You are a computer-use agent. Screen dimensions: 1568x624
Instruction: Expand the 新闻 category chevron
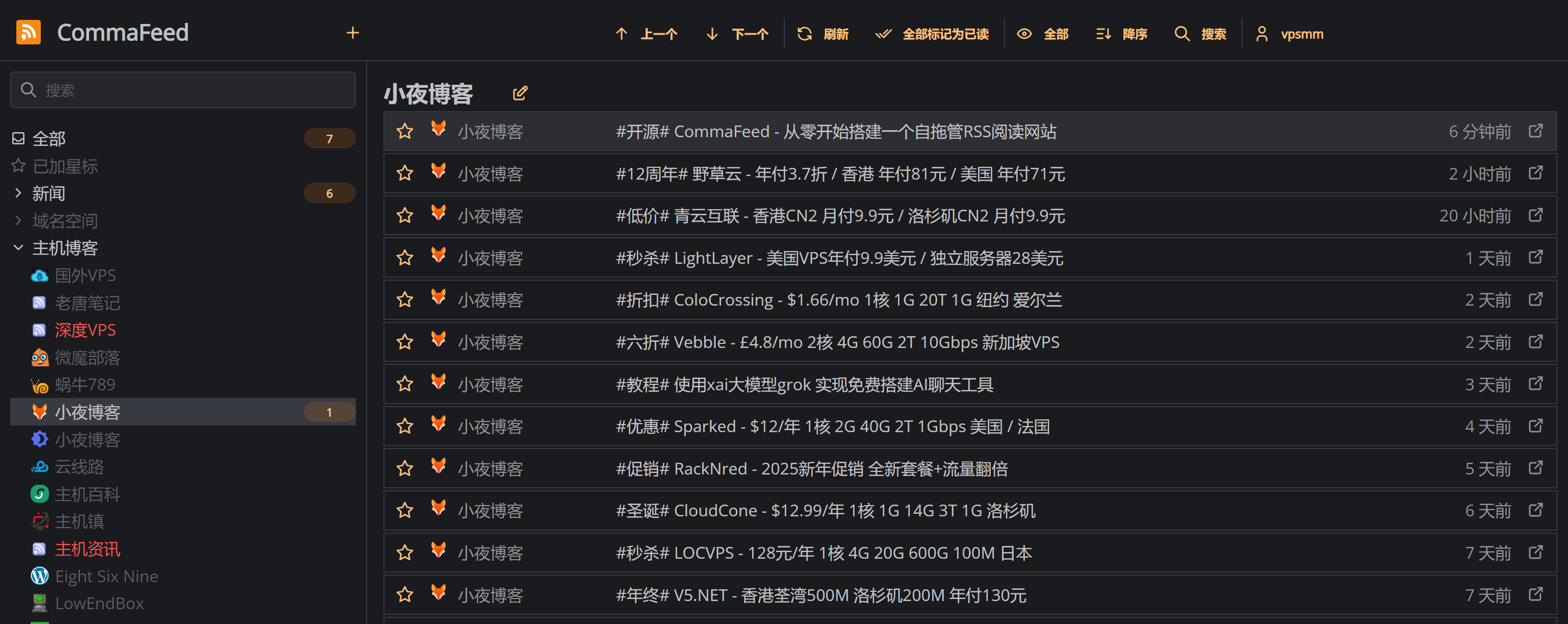[18, 193]
